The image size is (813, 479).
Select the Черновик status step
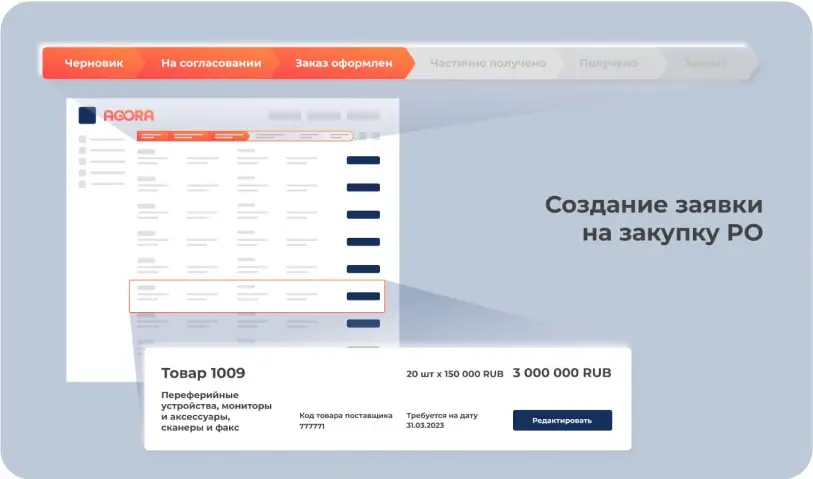pos(94,63)
